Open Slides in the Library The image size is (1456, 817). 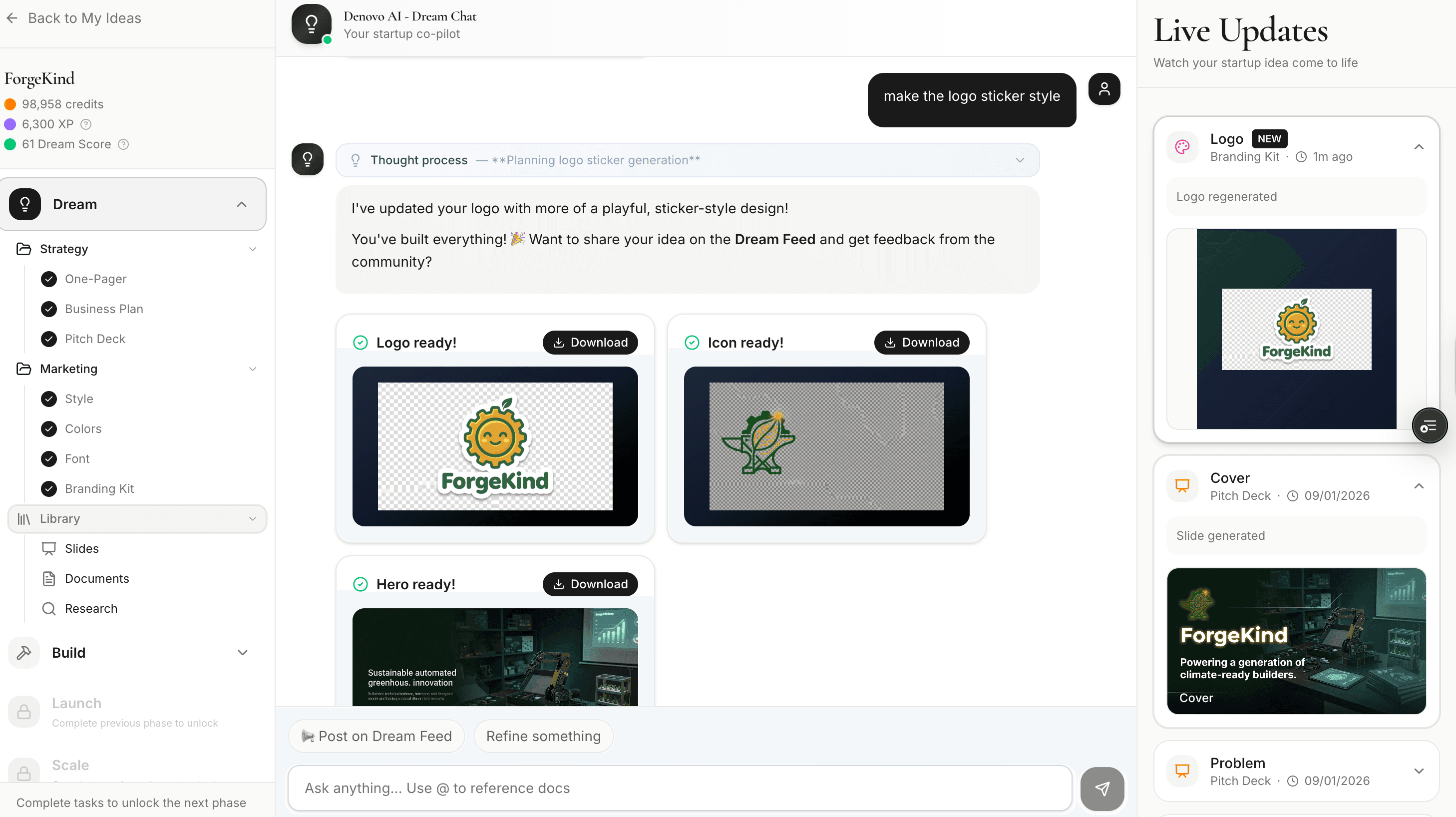[82, 548]
